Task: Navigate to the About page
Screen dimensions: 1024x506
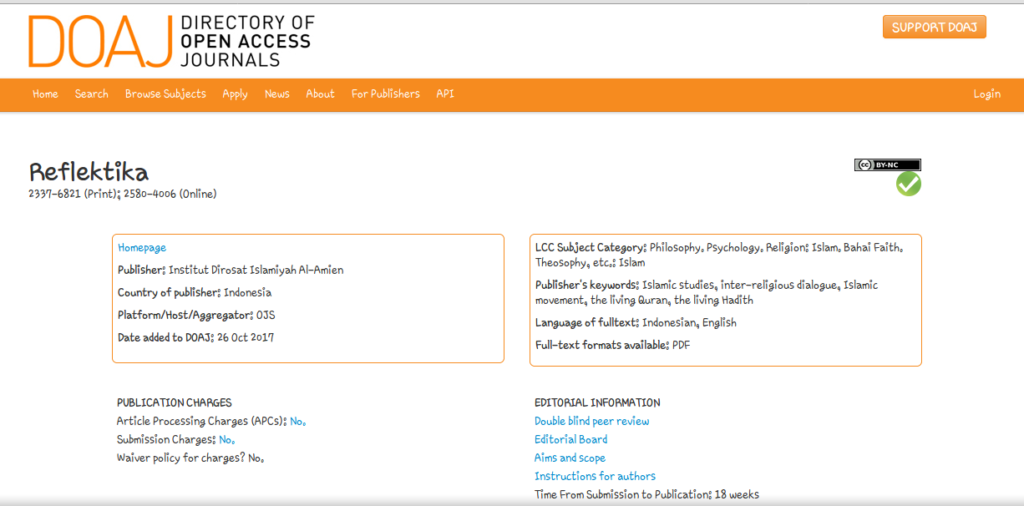Action: click(320, 94)
